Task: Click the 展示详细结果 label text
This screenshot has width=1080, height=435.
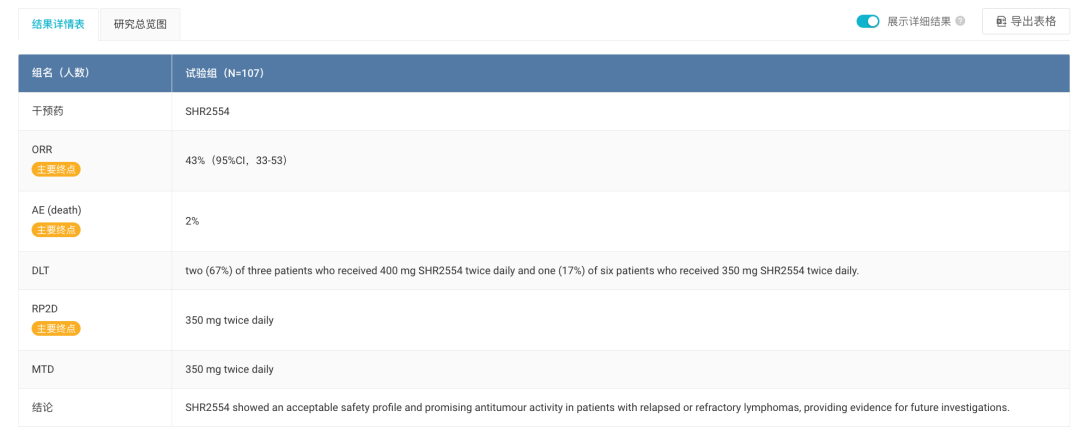Action: click(x=919, y=21)
